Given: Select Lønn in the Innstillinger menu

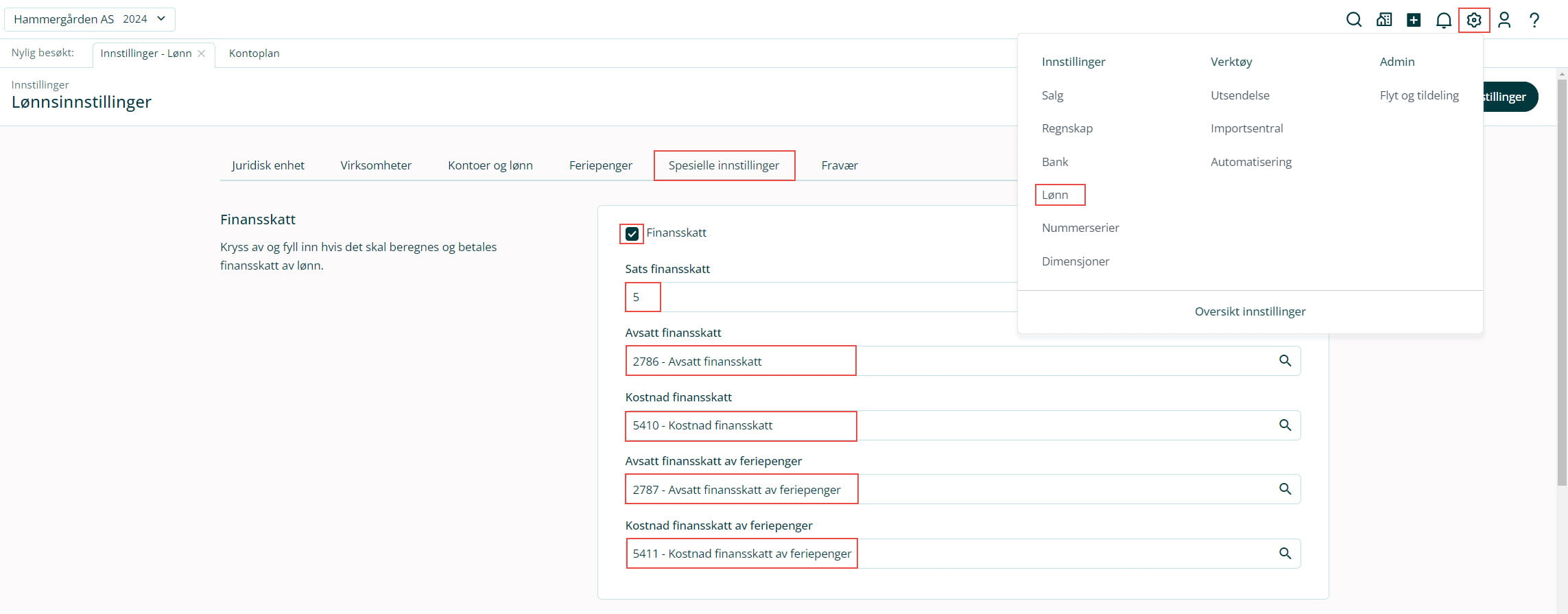Looking at the screenshot, I should tap(1055, 195).
